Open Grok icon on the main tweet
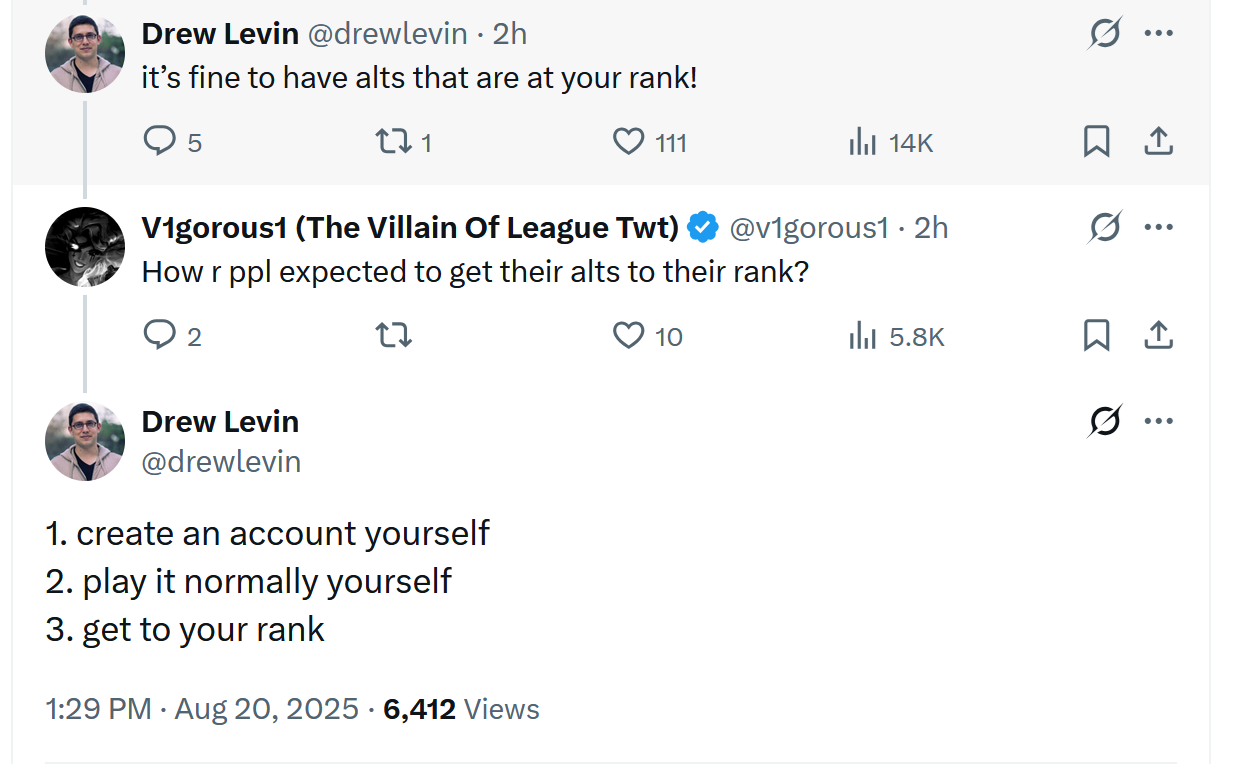Image resolution: width=1248 pixels, height=764 pixels. pyautogui.click(x=1104, y=422)
